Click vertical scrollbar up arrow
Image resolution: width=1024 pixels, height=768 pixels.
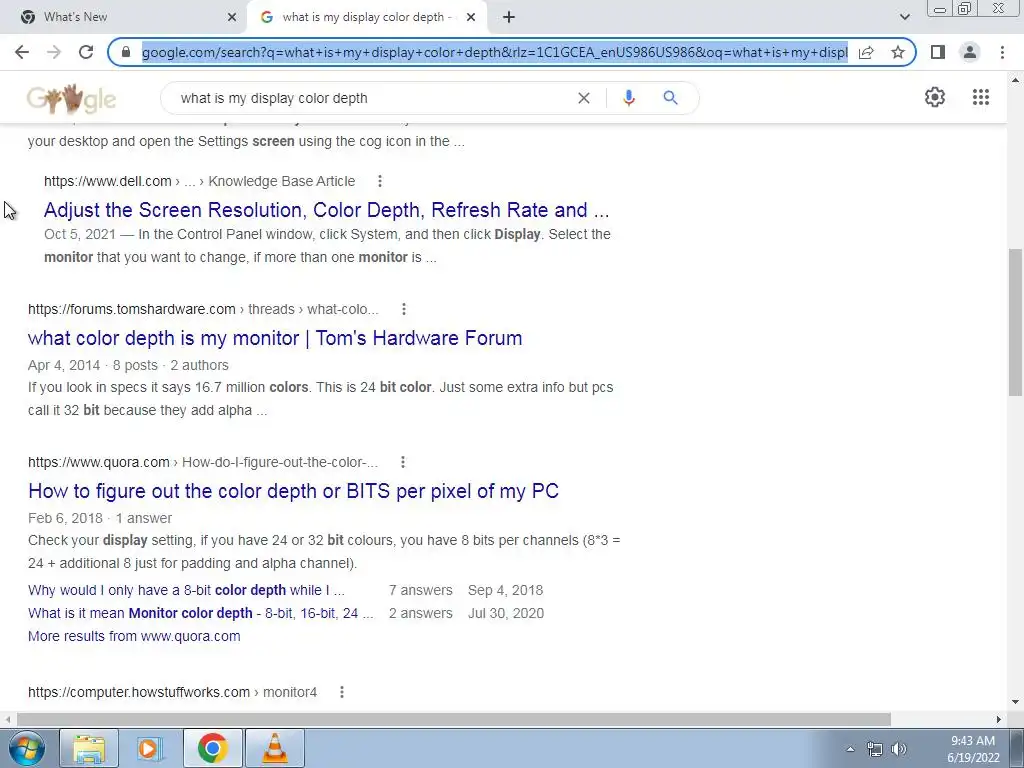coord(1015,80)
